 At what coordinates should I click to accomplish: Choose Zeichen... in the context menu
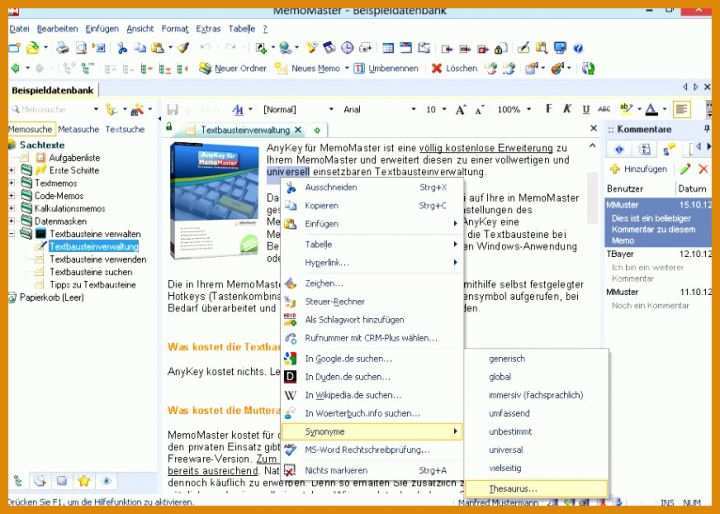(371, 283)
